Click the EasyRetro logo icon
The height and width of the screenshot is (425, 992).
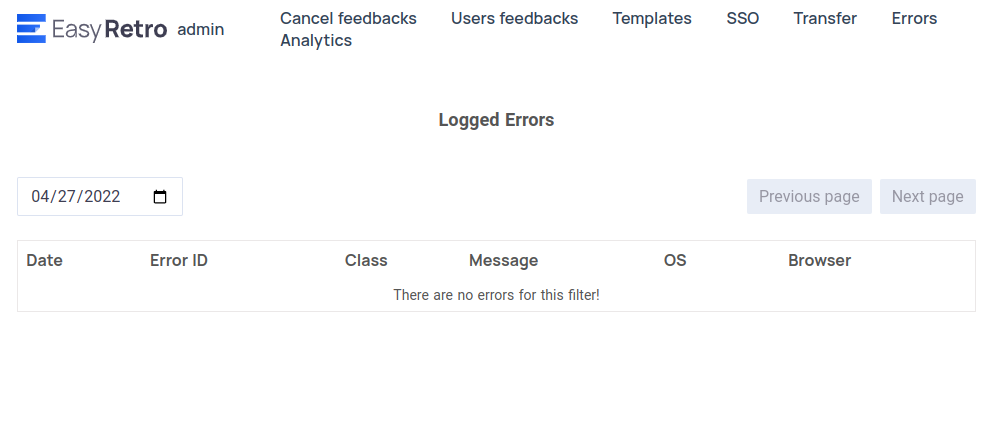point(31,28)
